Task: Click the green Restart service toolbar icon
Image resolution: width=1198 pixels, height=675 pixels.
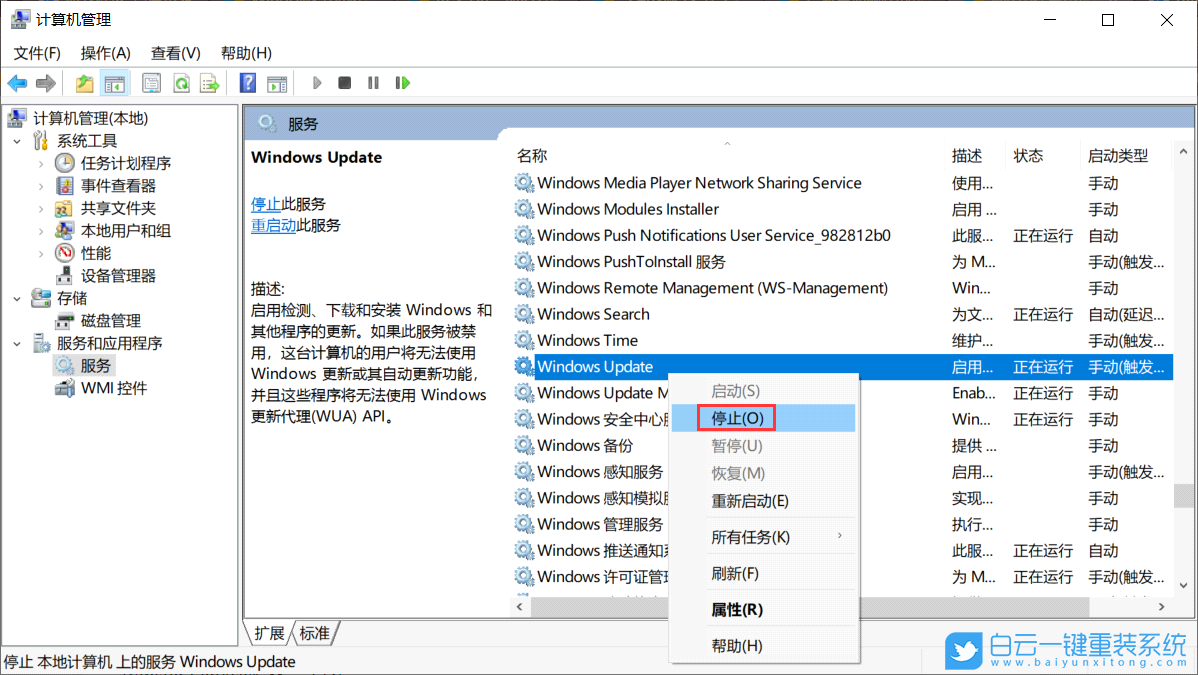Action: click(x=402, y=83)
